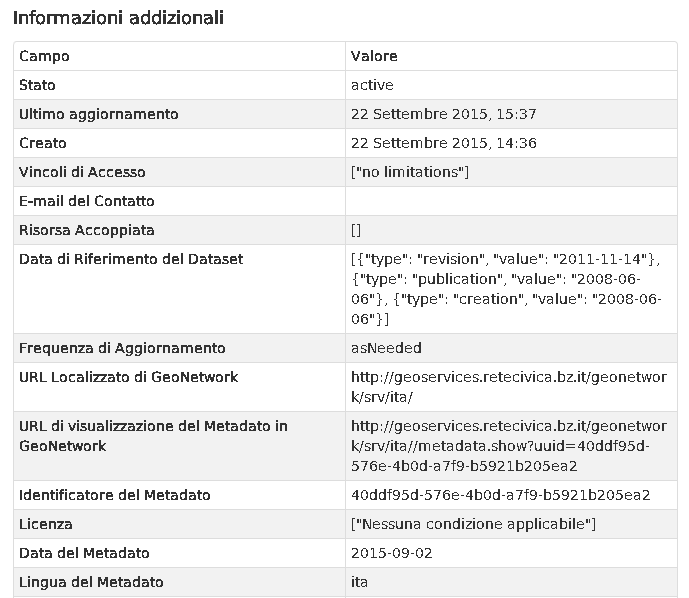Click the empty E-mail del Contatto cell
This screenshot has height=598, width=689.
click(x=511, y=201)
